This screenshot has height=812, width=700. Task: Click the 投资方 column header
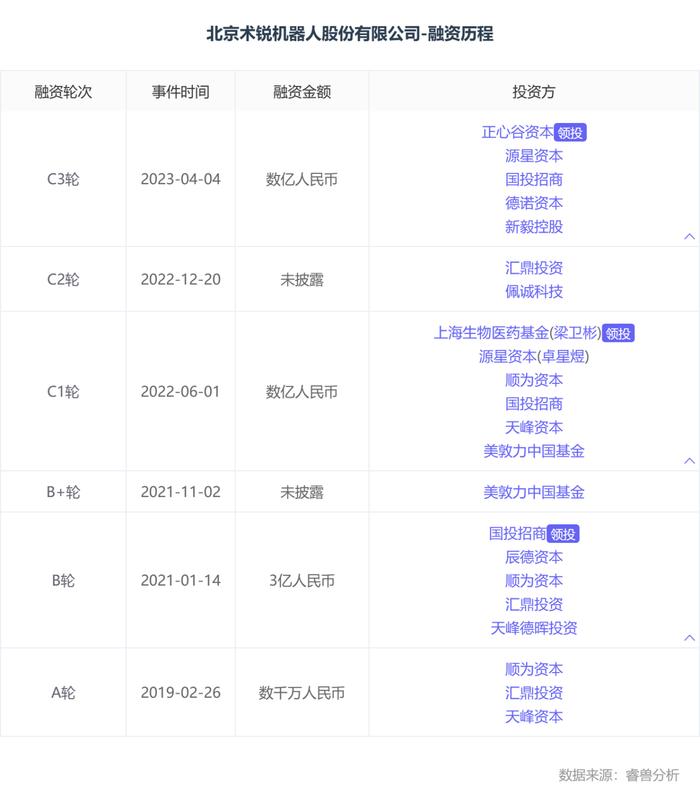[x=534, y=92]
